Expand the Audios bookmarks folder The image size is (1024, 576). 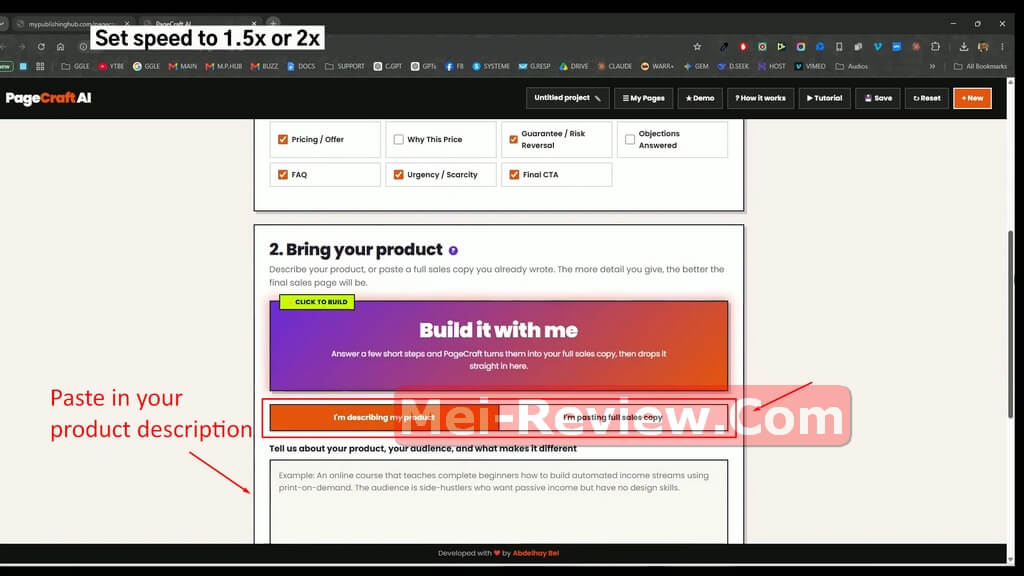tap(852, 66)
